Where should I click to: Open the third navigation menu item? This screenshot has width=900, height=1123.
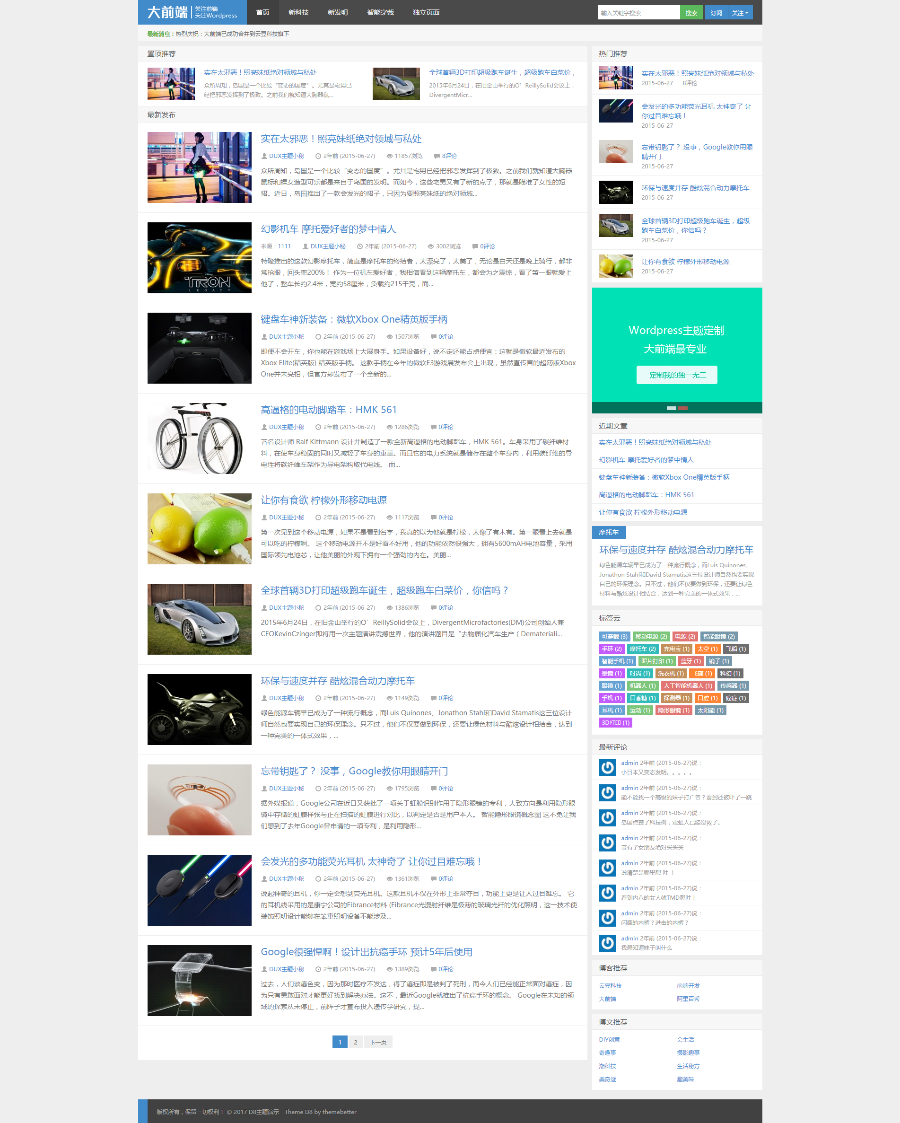click(x=337, y=12)
